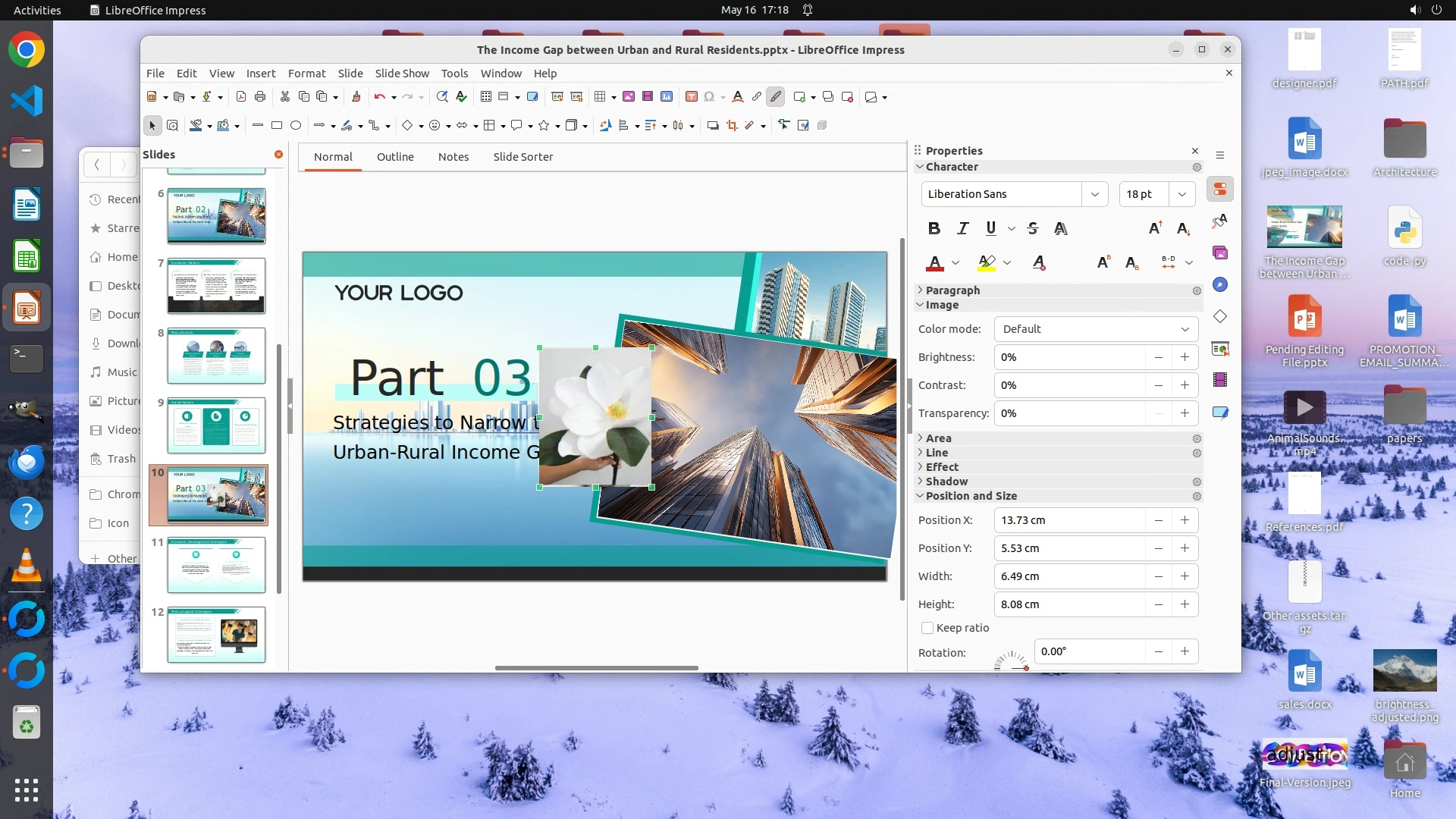Select slide 8 thumbnail
The image size is (1456, 819).
[216, 356]
